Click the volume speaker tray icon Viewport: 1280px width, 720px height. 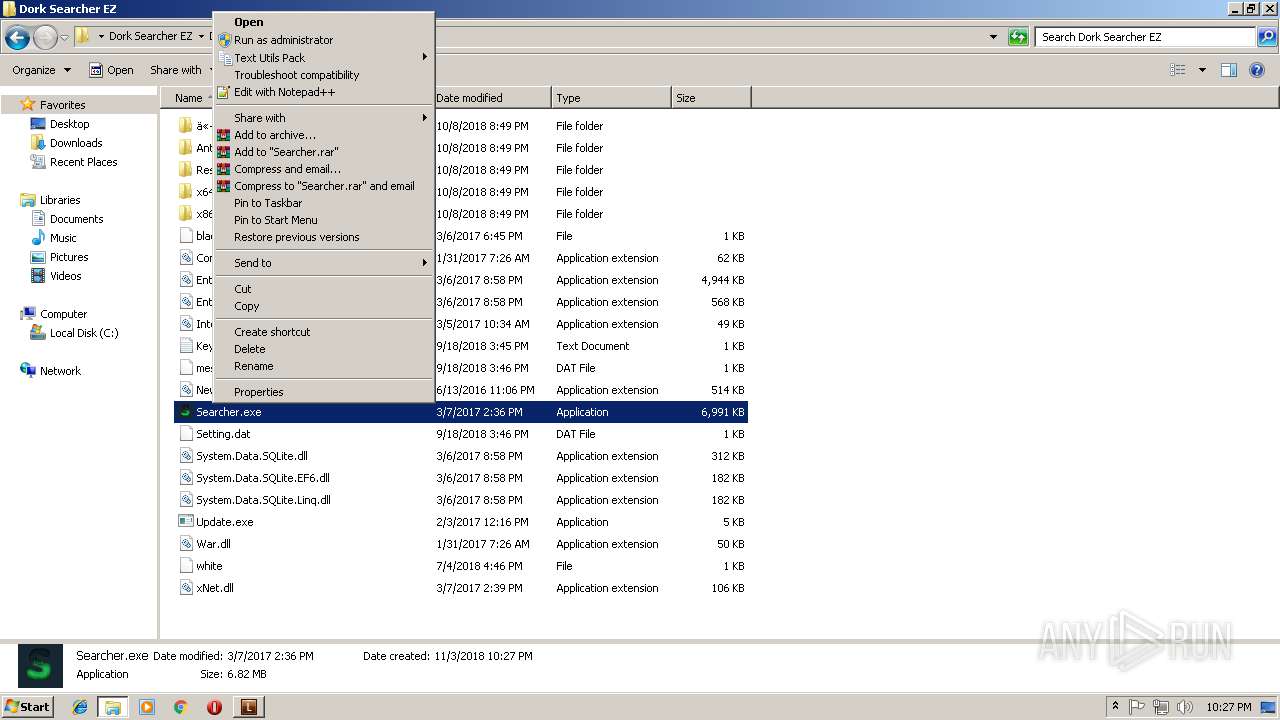(1183, 707)
